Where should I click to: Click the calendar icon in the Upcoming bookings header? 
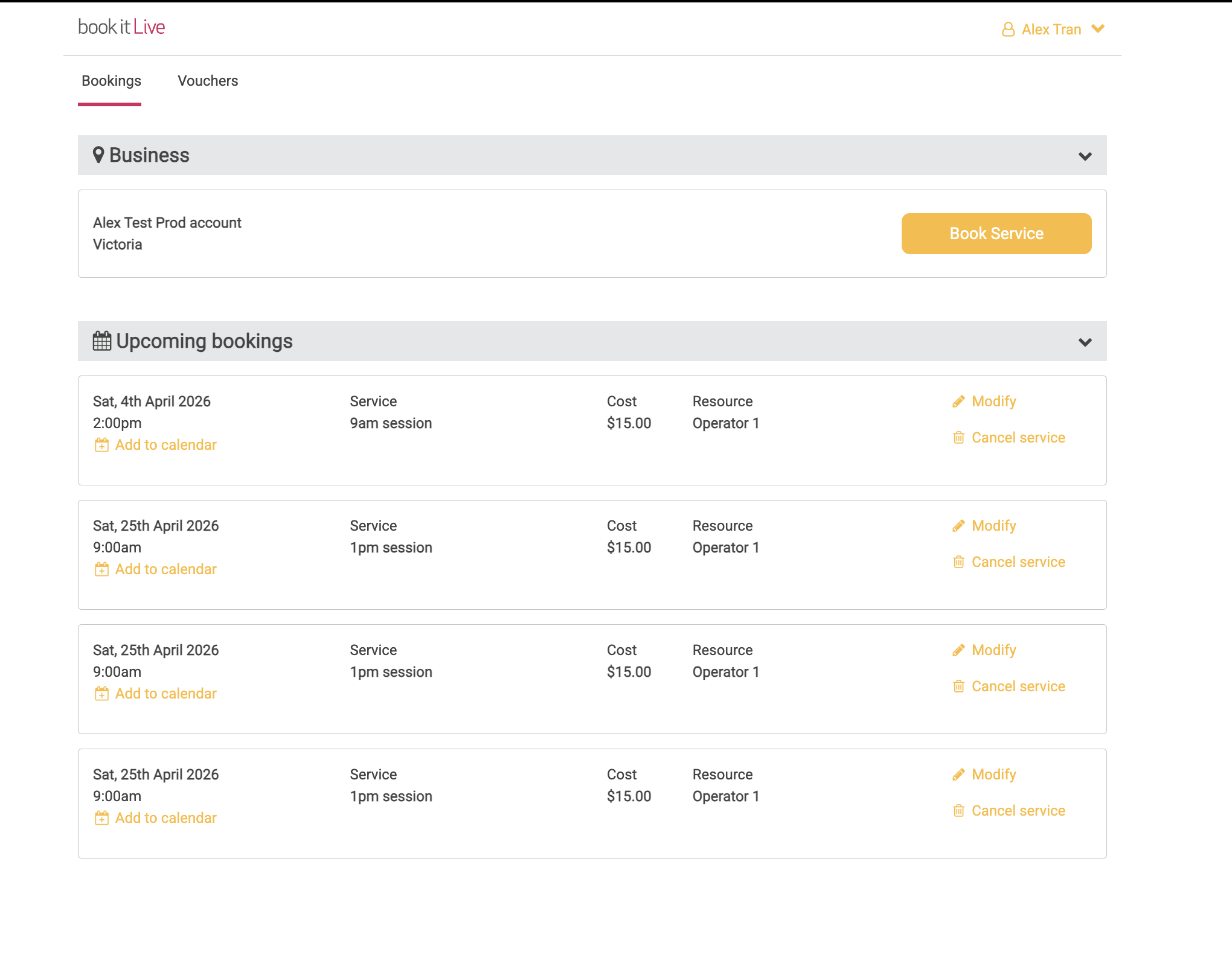click(x=101, y=341)
